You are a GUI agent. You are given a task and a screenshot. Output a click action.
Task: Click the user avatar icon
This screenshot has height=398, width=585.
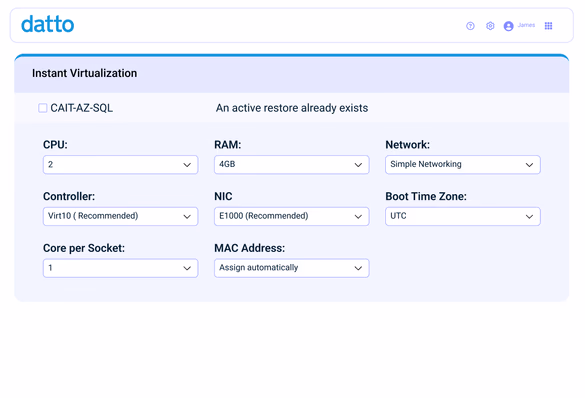click(x=508, y=26)
